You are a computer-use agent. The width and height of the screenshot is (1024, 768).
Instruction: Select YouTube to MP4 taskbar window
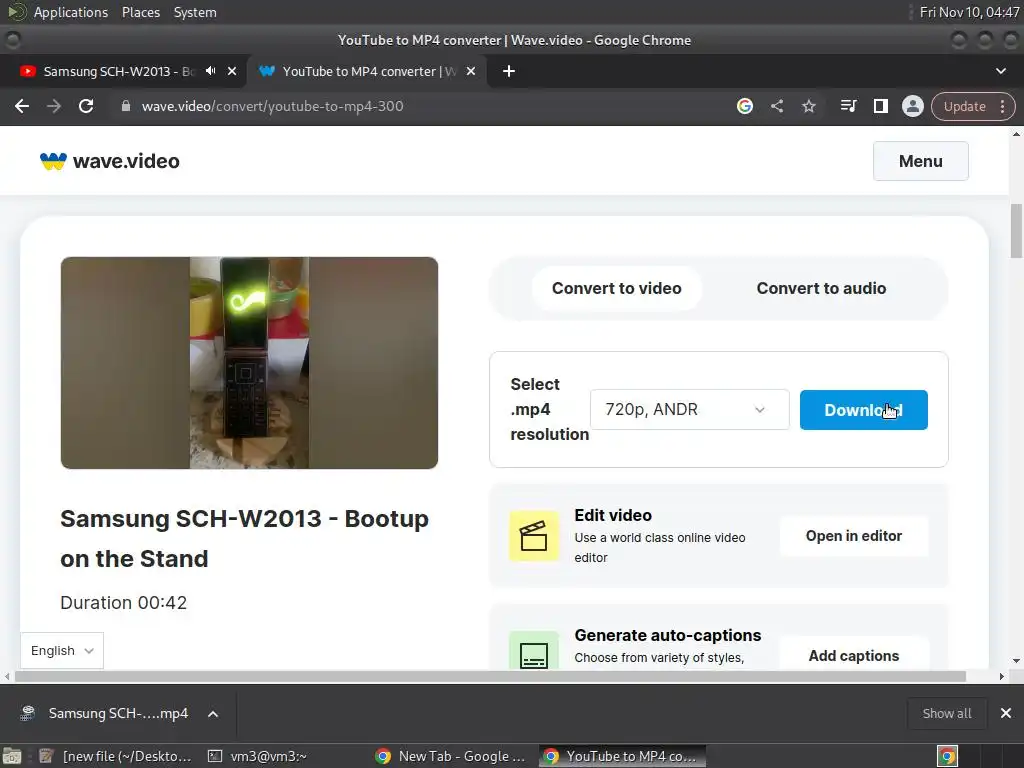click(622, 756)
